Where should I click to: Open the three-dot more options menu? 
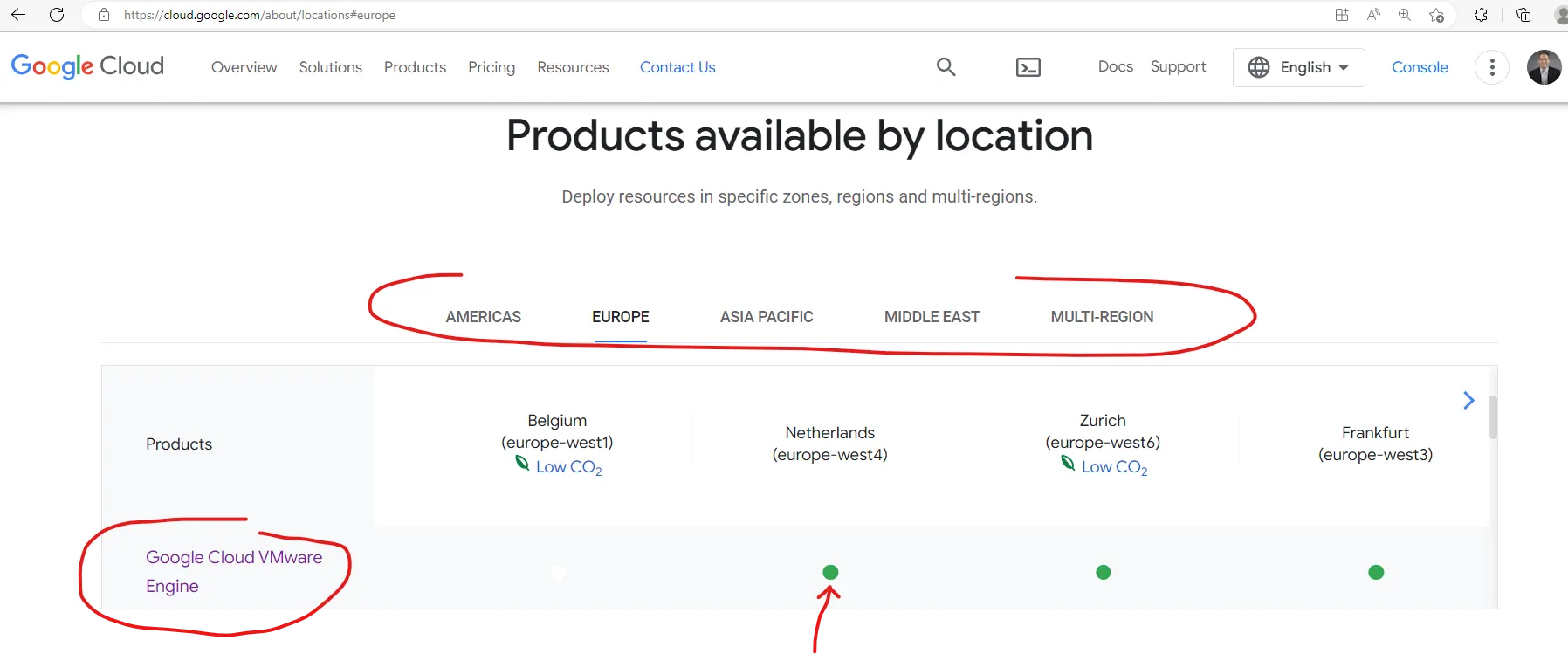1492,67
